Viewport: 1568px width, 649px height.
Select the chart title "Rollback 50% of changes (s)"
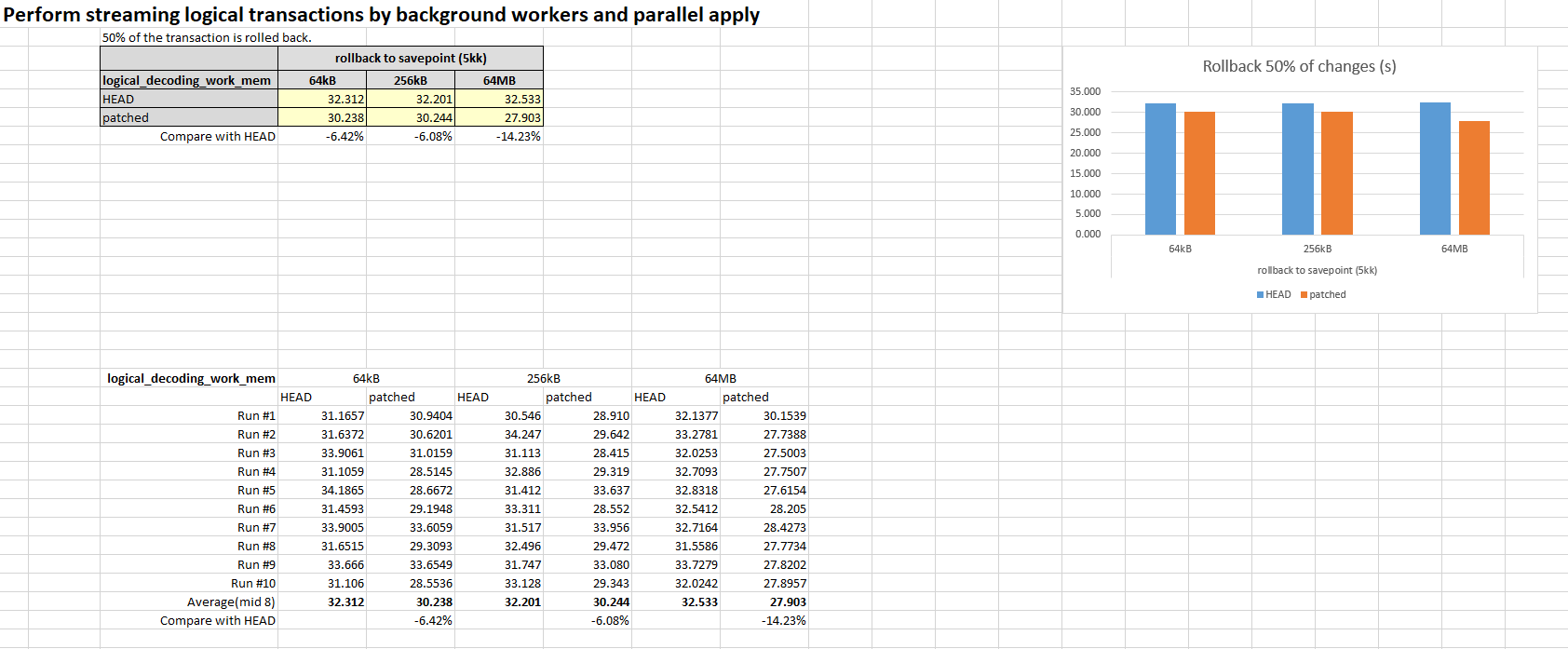(x=1299, y=67)
